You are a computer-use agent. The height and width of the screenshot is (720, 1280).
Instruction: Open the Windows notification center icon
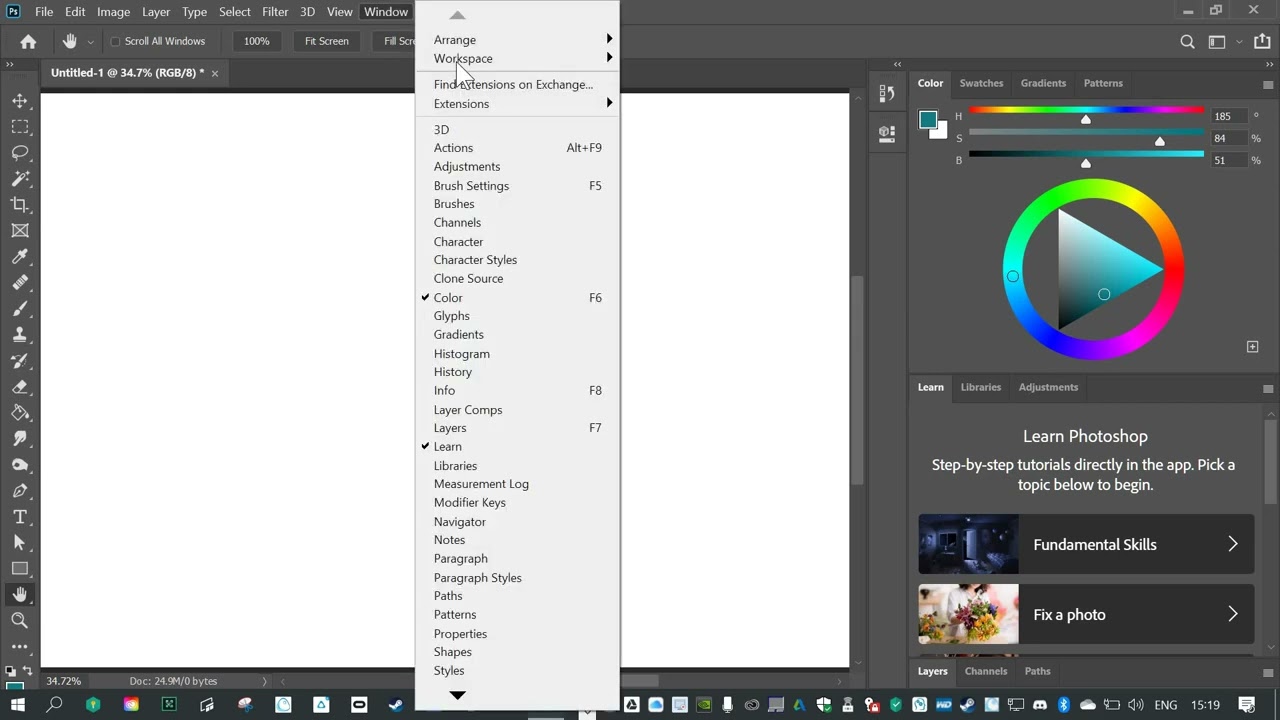1247,705
